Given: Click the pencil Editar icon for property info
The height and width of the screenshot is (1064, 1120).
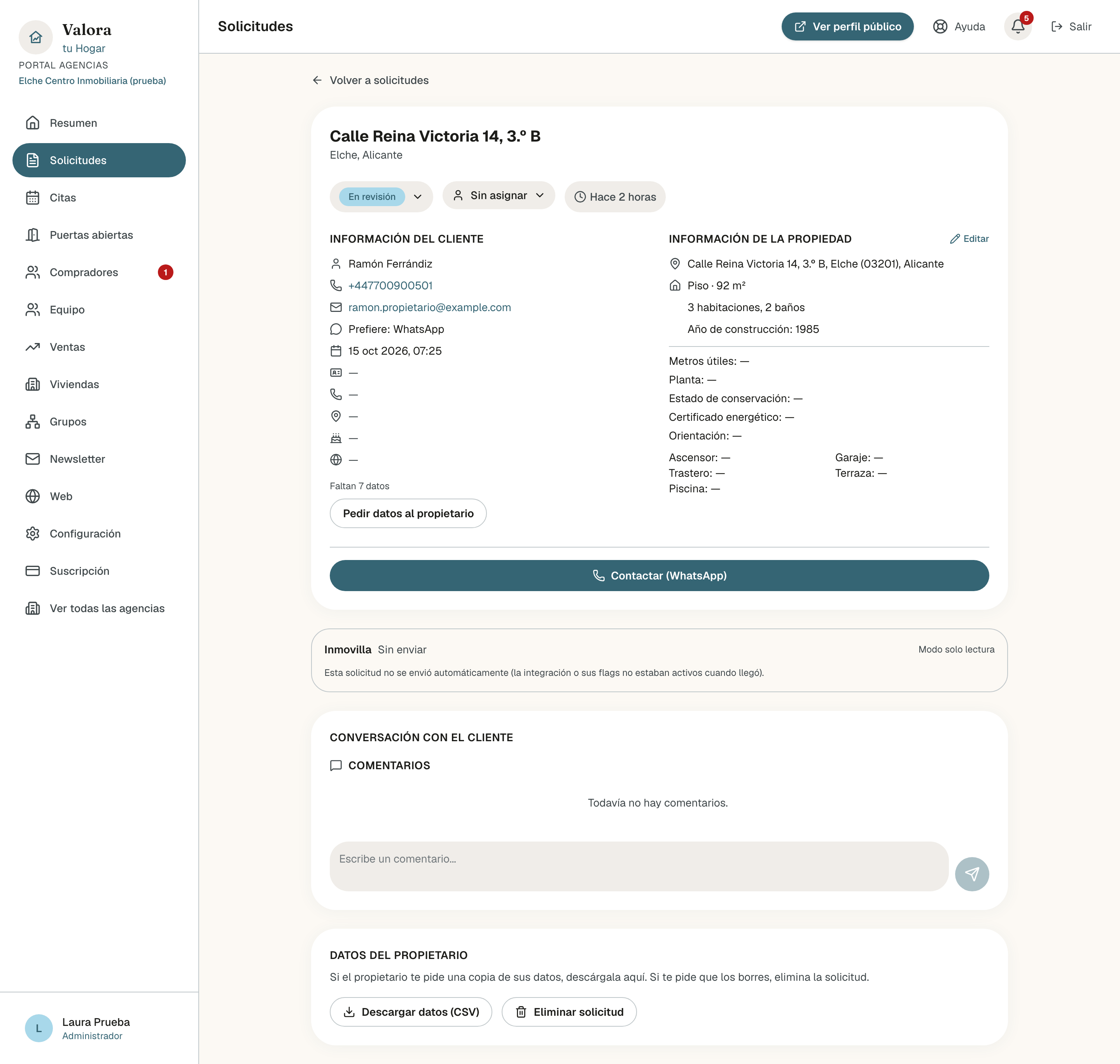Looking at the screenshot, I should click(955, 239).
